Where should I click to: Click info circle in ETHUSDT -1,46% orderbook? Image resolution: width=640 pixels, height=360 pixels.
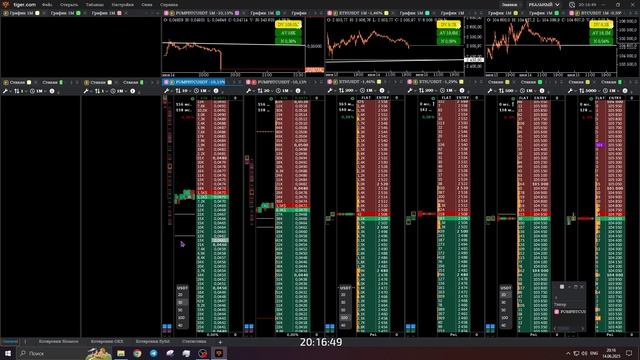click(x=382, y=91)
